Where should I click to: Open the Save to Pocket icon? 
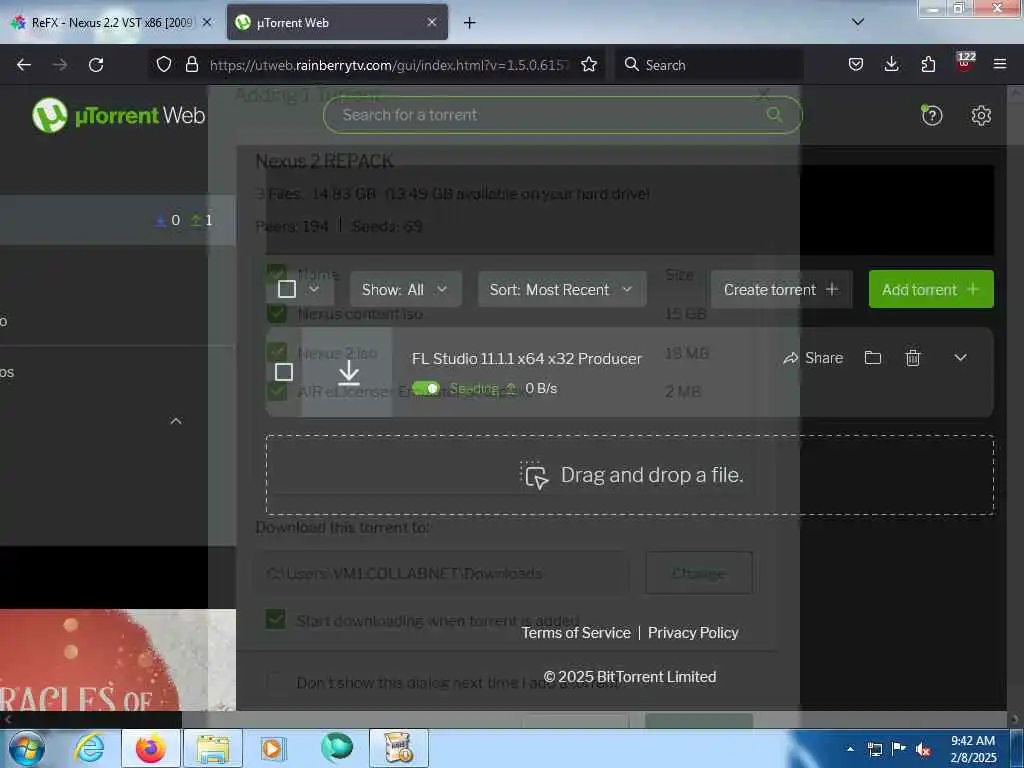point(856,65)
